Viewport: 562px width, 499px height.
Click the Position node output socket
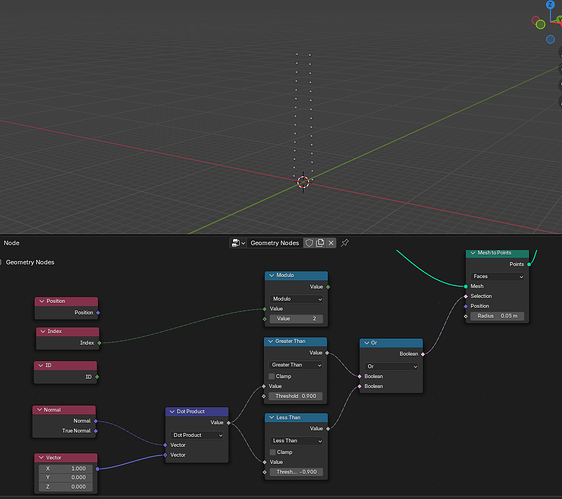coord(98,313)
